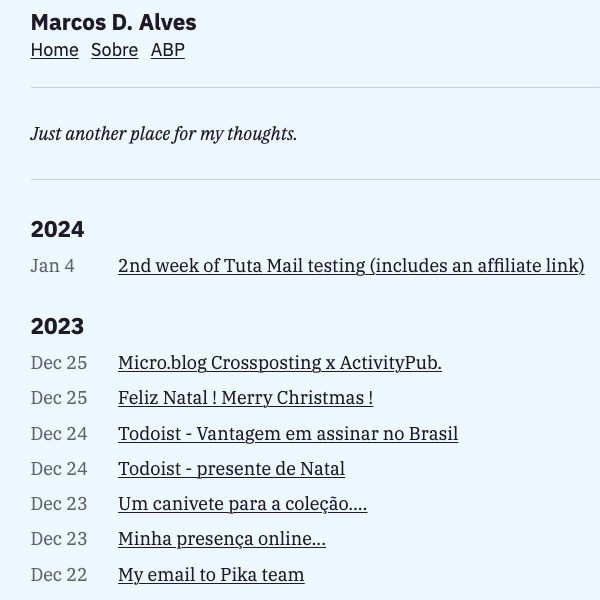This screenshot has width=600, height=600.
Task: Read the Micro.blog Crossposting x ActivityPub post
Action: [279, 363]
